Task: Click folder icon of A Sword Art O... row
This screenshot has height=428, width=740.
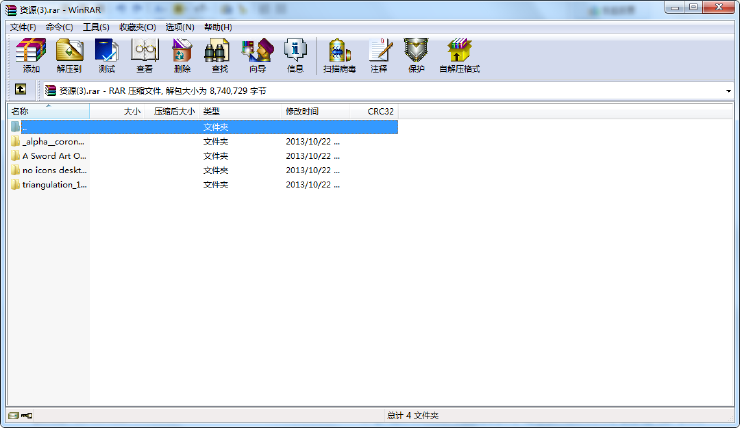Action: point(16,156)
